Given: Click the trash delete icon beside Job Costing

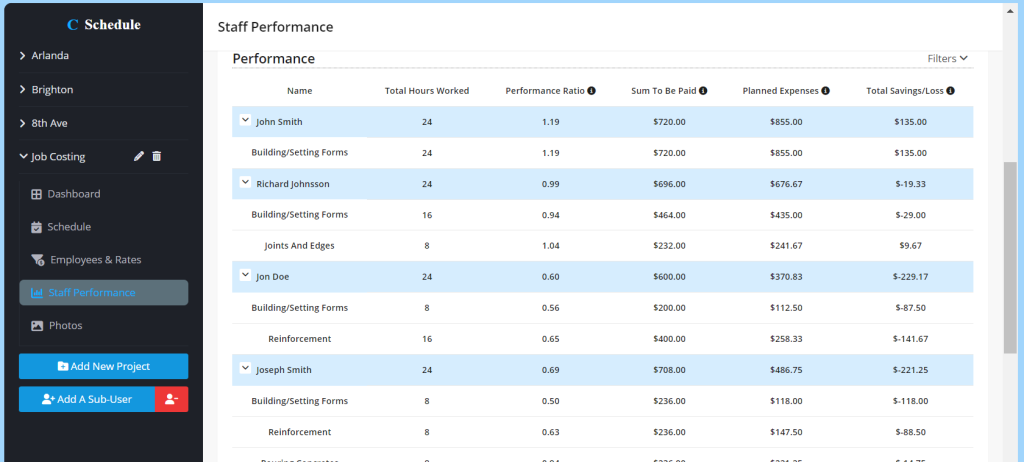Looking at the screenshot, I should point(157,156).
